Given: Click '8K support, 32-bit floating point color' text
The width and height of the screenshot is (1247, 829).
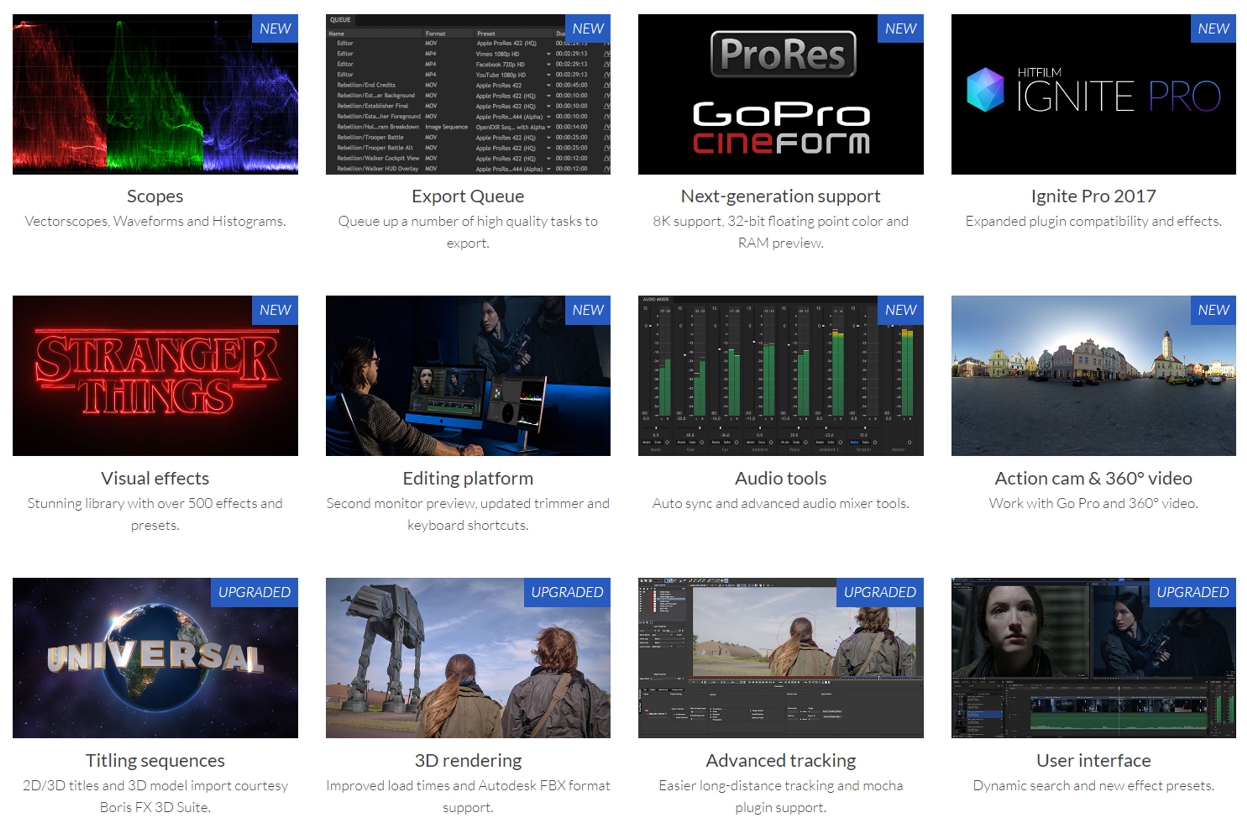Looking at the screenshot, I should click(781, 221).
